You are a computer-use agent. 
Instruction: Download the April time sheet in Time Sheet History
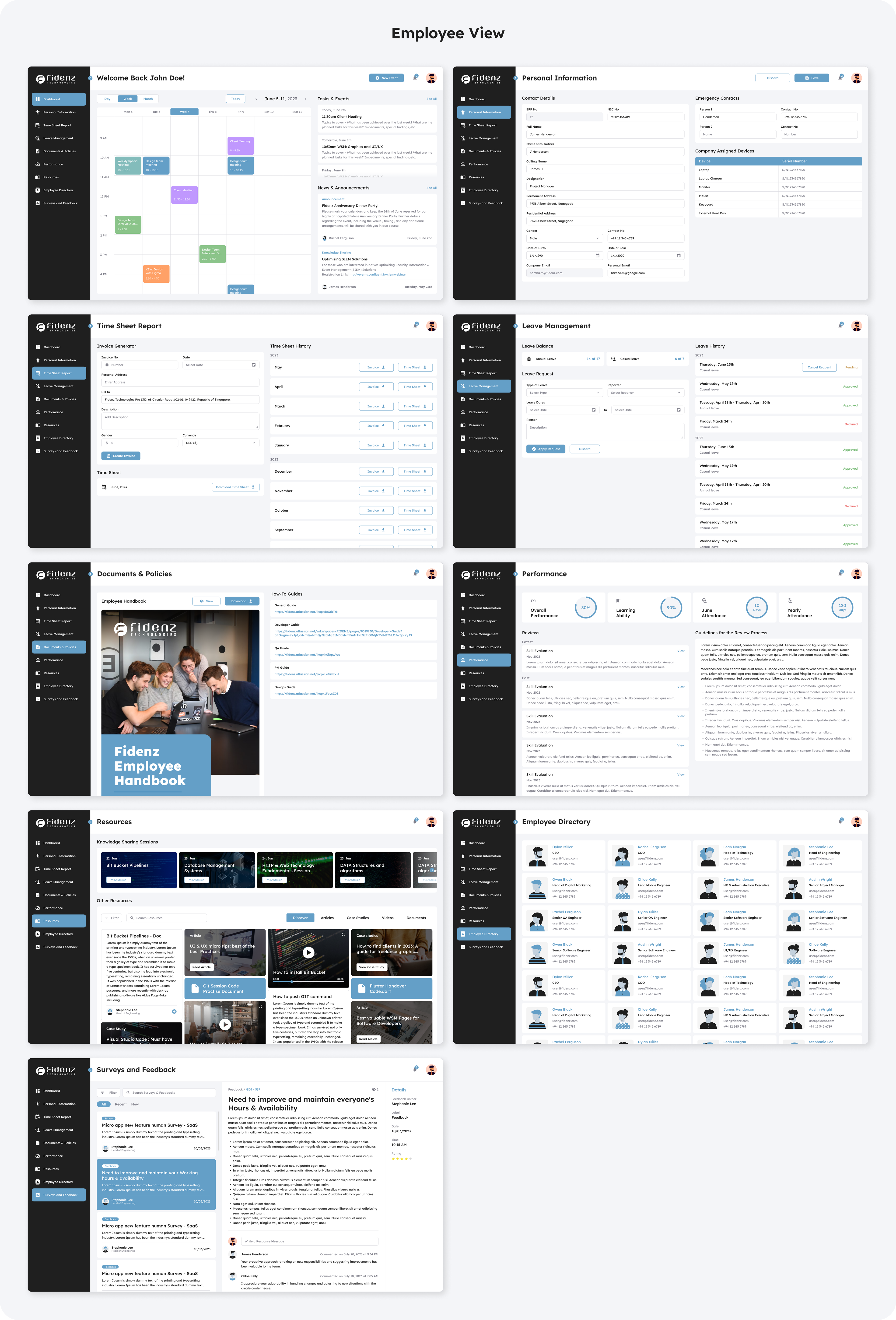pos(415,387)
